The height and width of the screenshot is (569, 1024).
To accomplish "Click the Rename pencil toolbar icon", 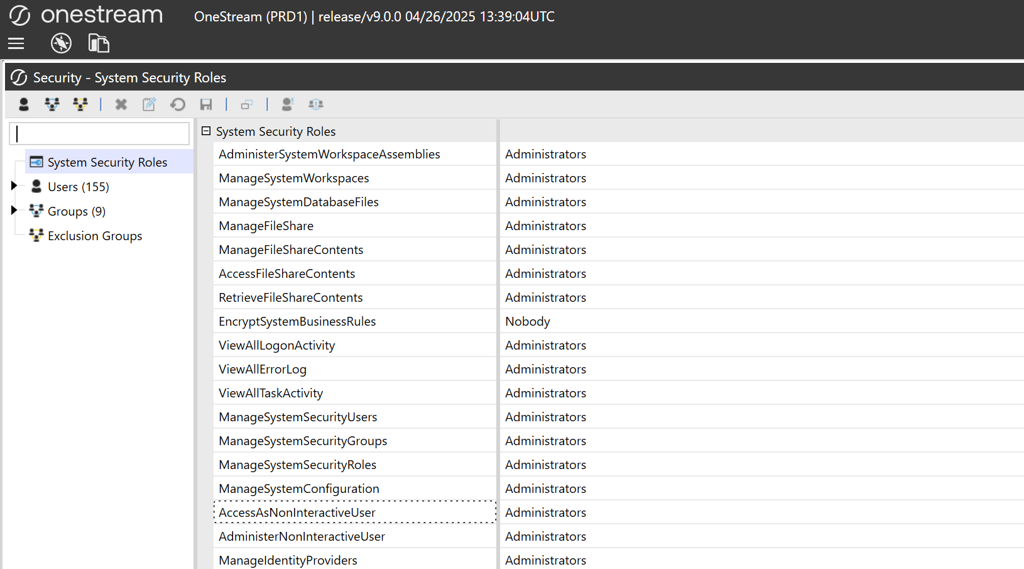I will pos(149,104).
